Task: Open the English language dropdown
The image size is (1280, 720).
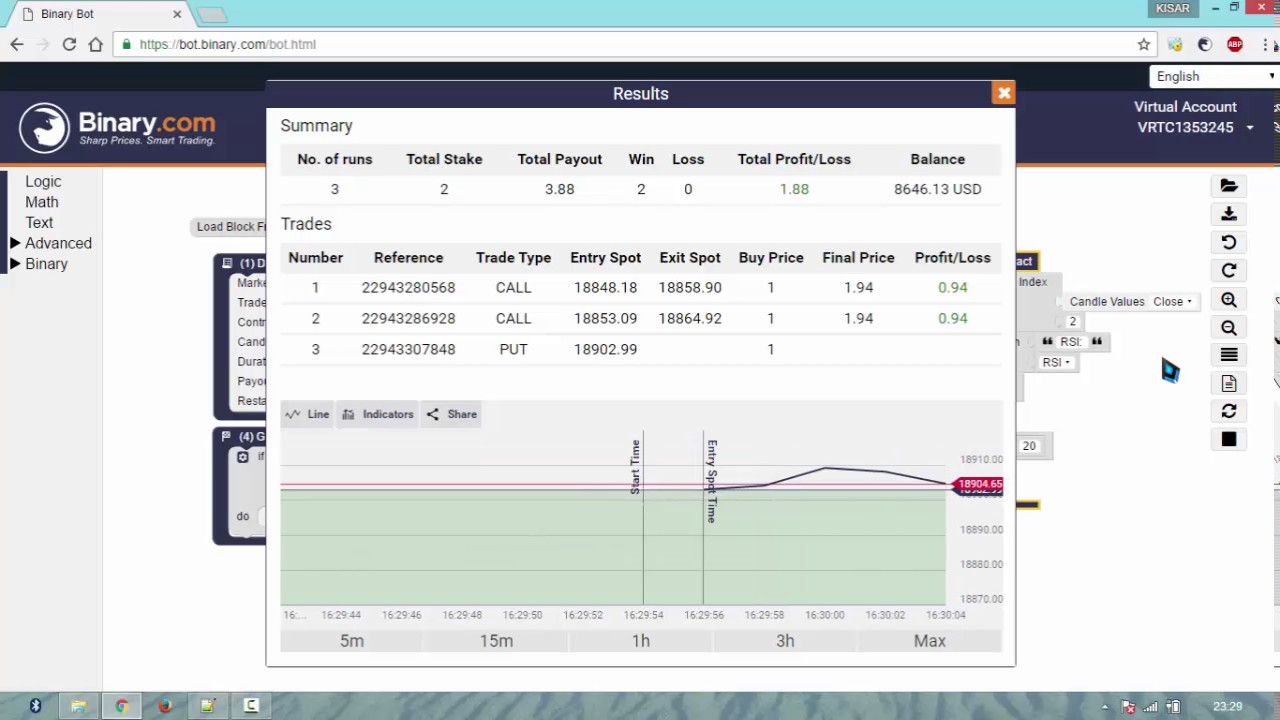Action: click(1215, 76)
